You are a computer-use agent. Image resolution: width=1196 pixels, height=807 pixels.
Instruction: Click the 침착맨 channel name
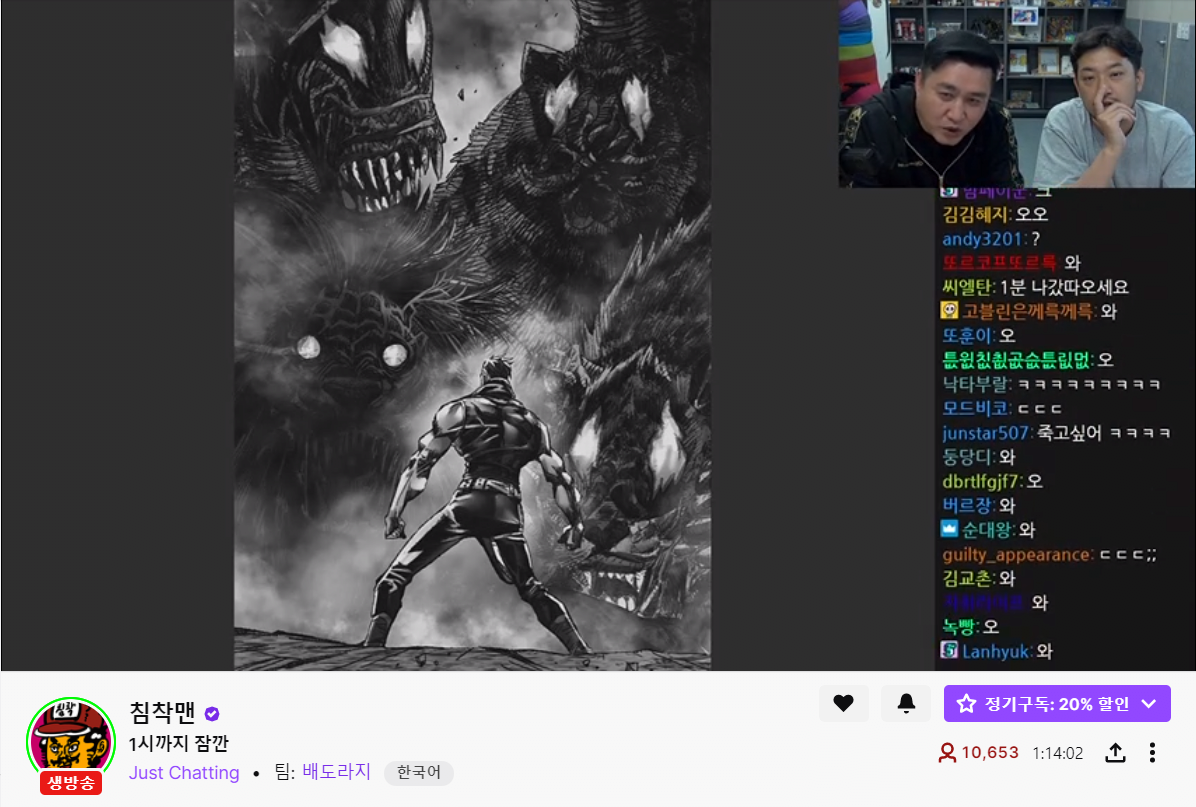162,712
